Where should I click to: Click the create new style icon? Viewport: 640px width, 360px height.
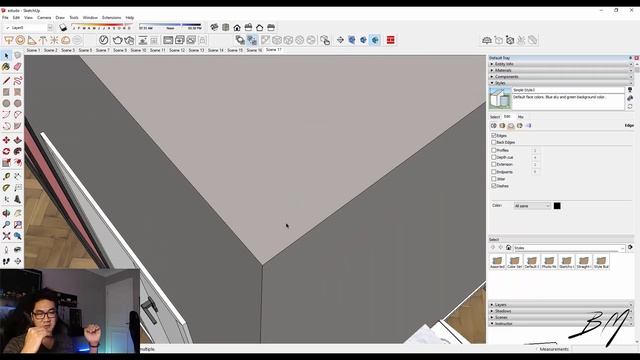point(630,98)
